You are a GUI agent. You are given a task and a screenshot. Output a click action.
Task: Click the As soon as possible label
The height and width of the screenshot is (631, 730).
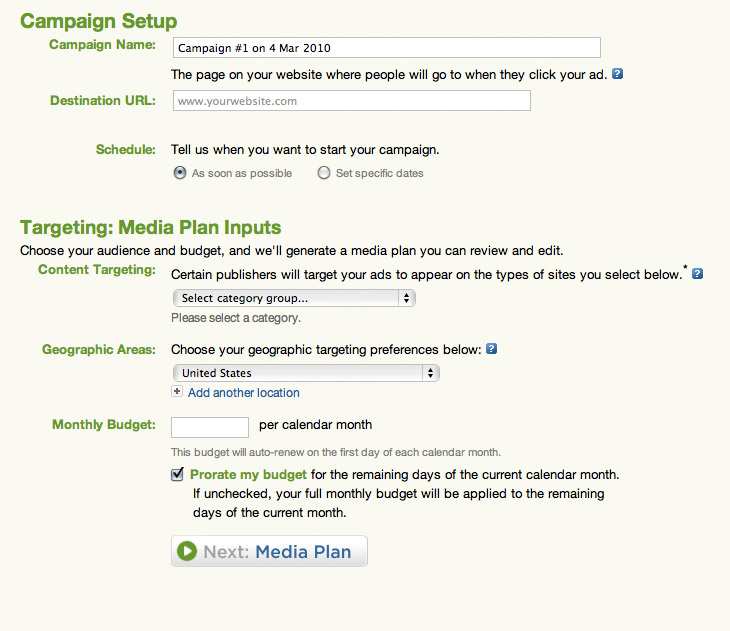tap(242, 173)
